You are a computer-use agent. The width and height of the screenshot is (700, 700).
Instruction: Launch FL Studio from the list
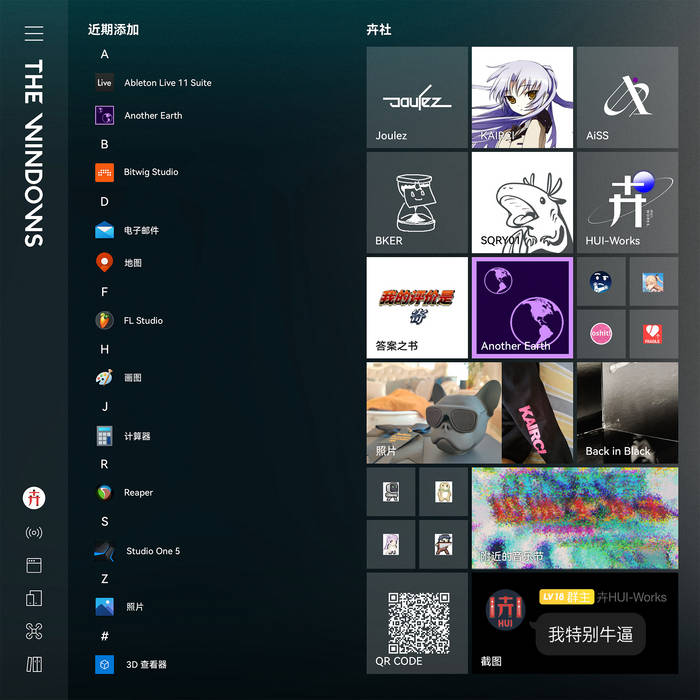pos(129,321)
